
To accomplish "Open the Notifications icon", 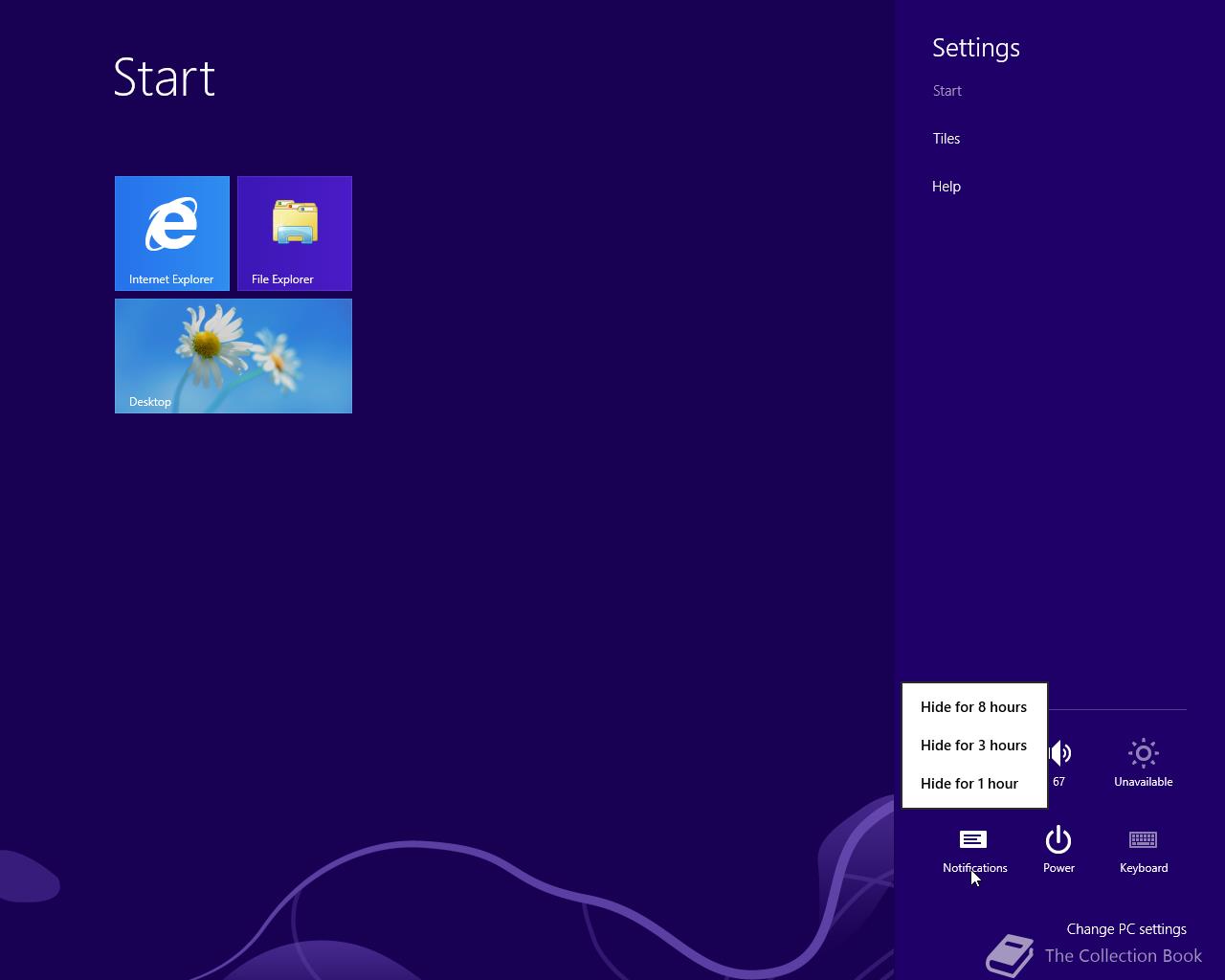I will 973,839.
